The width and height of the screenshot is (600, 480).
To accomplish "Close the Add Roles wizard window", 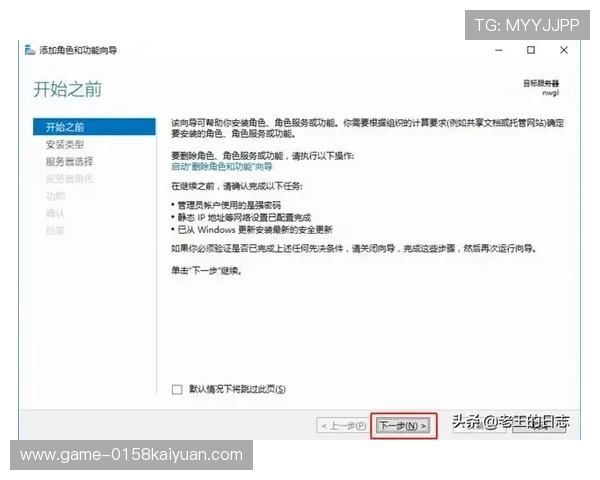I will [x=564, y=50].
